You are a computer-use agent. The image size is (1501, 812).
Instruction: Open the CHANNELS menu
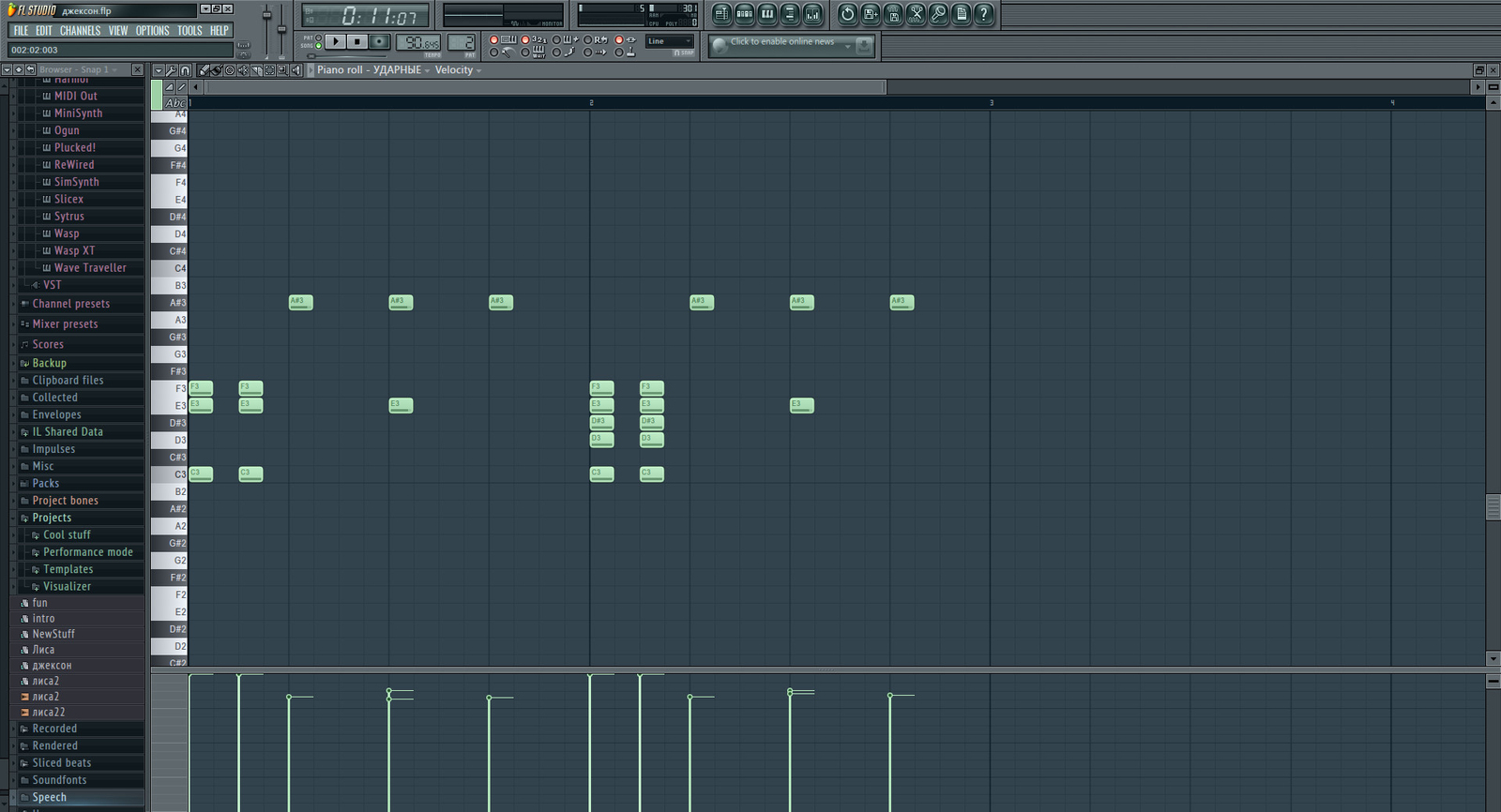80,31
